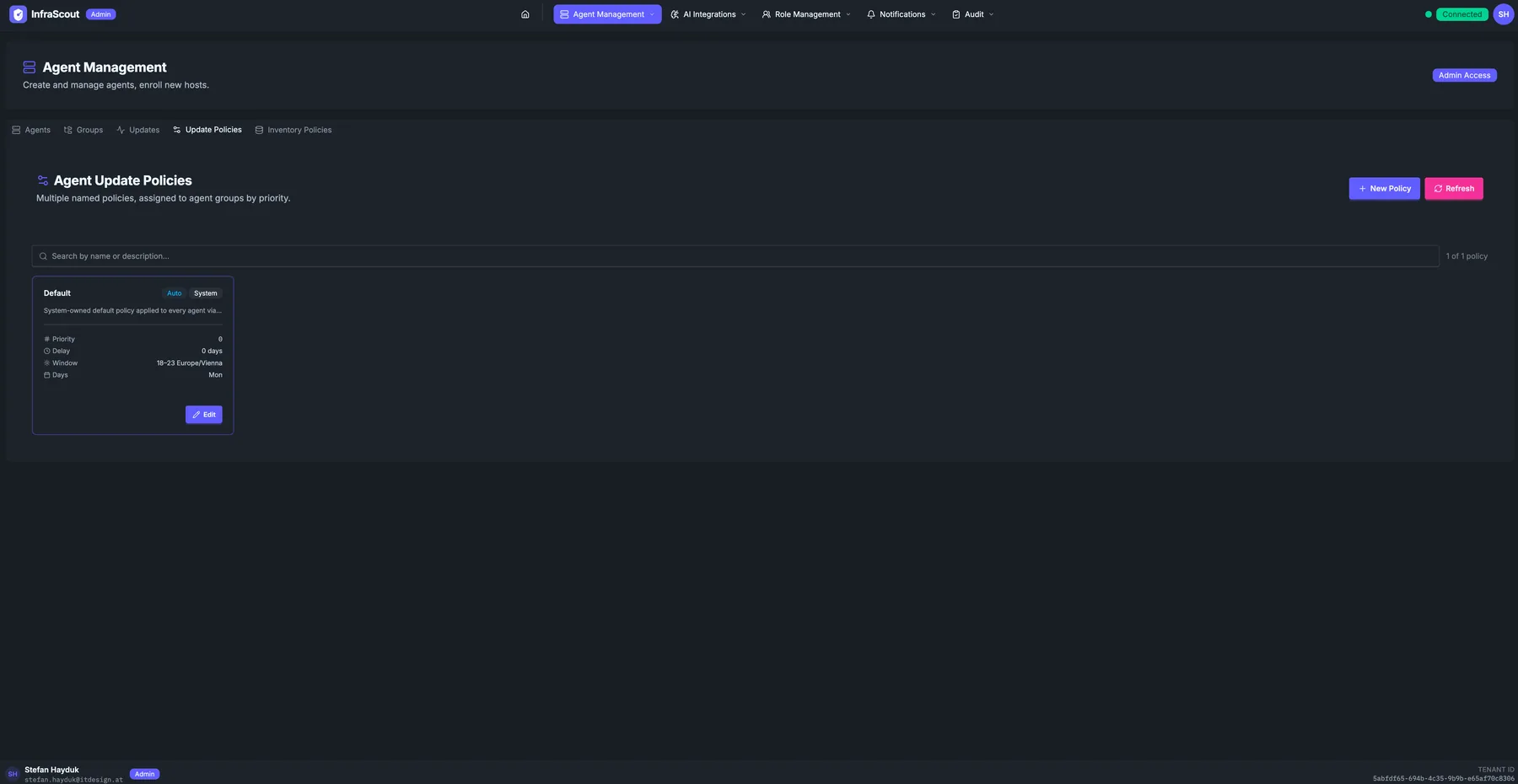
Task: Click the Admin badge beside InfraScout logo
Action: coord(101,14)
